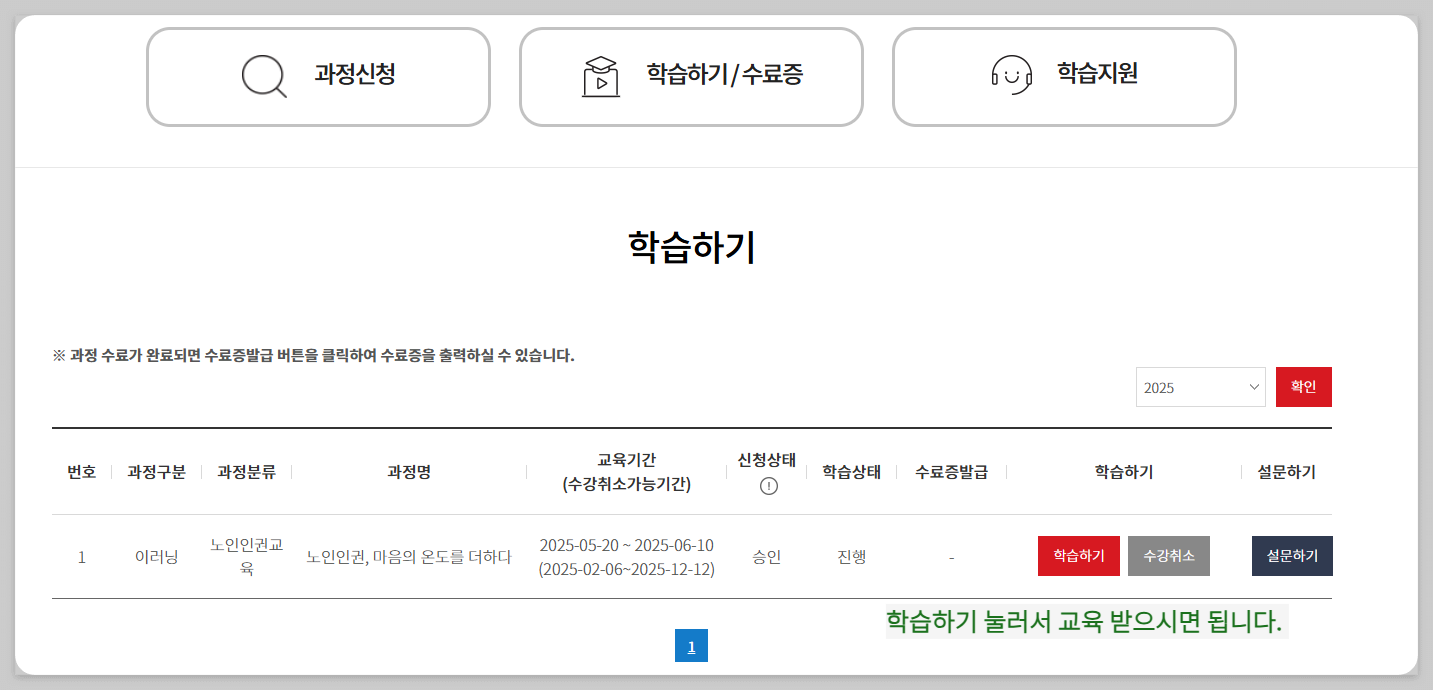
Task: Click the dark 설문하기 survey button
Action: pos(1292,556)
